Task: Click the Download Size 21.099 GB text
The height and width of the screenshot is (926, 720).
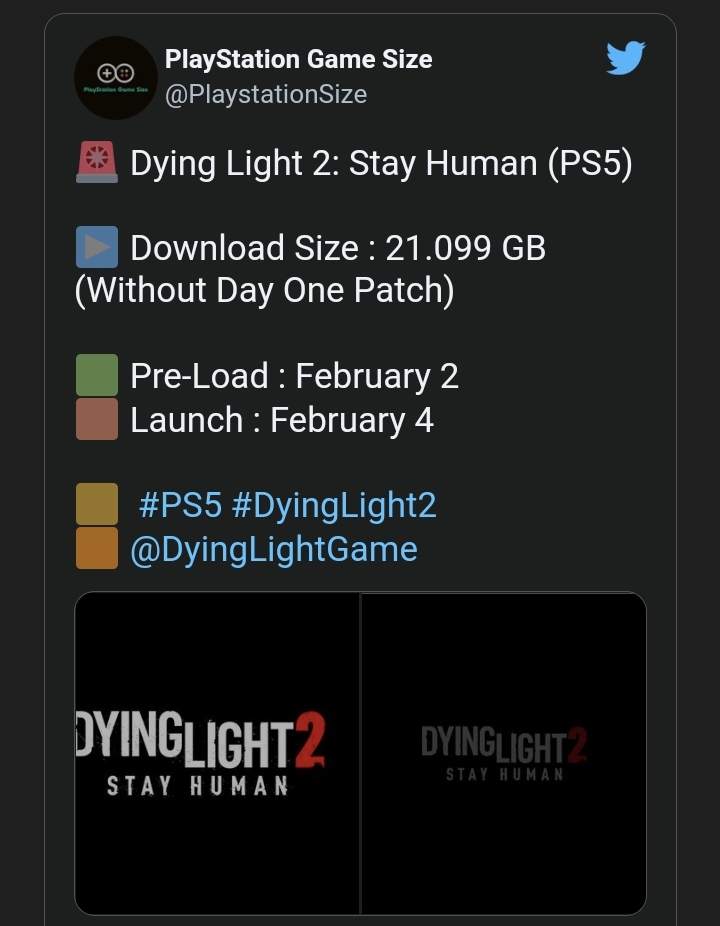Action: pyautogui.click(x=338, y=247)
